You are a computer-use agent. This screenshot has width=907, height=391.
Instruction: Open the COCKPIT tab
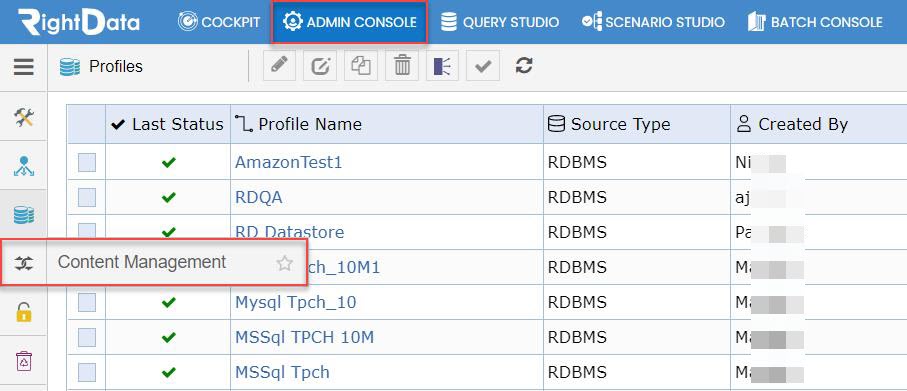pos(219,22)
